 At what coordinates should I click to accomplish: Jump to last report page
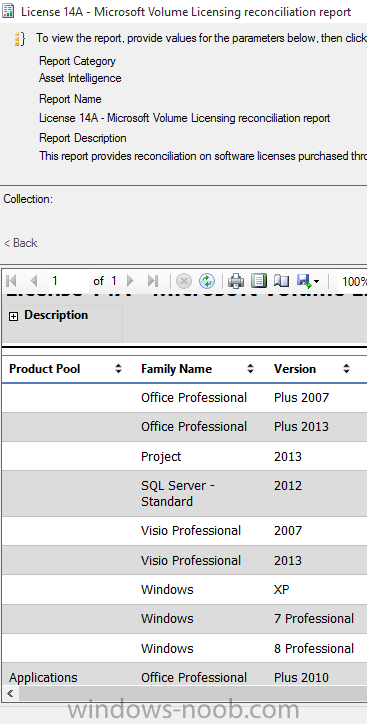coord(153,280)
